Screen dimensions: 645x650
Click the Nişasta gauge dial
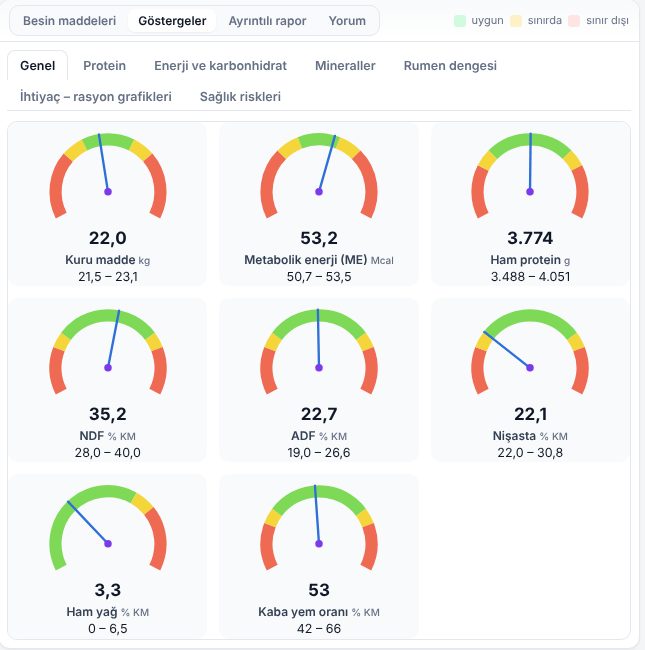[x=530, y=352]
